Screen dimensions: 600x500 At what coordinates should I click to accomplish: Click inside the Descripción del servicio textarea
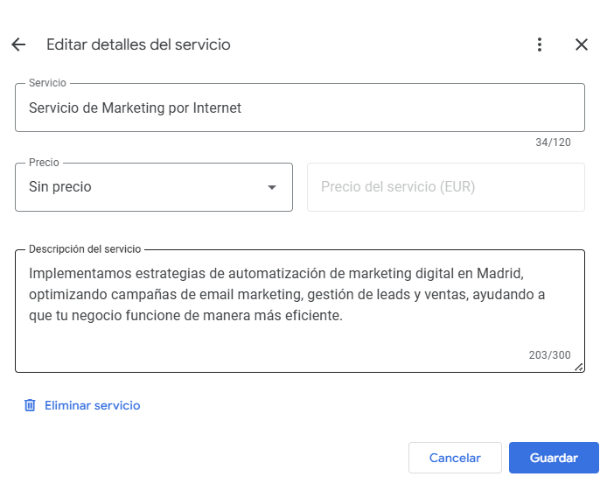pos(300,311)
